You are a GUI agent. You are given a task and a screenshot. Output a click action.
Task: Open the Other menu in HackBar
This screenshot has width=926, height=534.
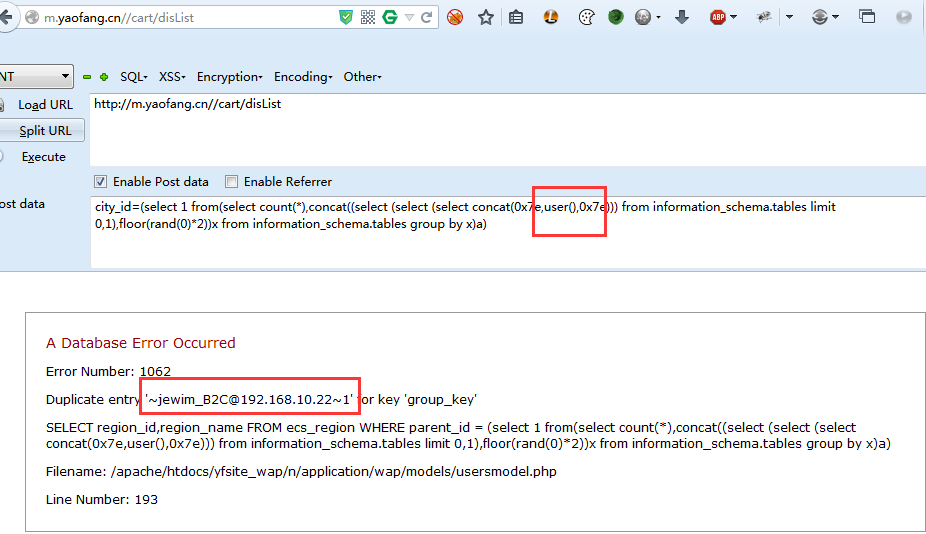pos(363,77)
